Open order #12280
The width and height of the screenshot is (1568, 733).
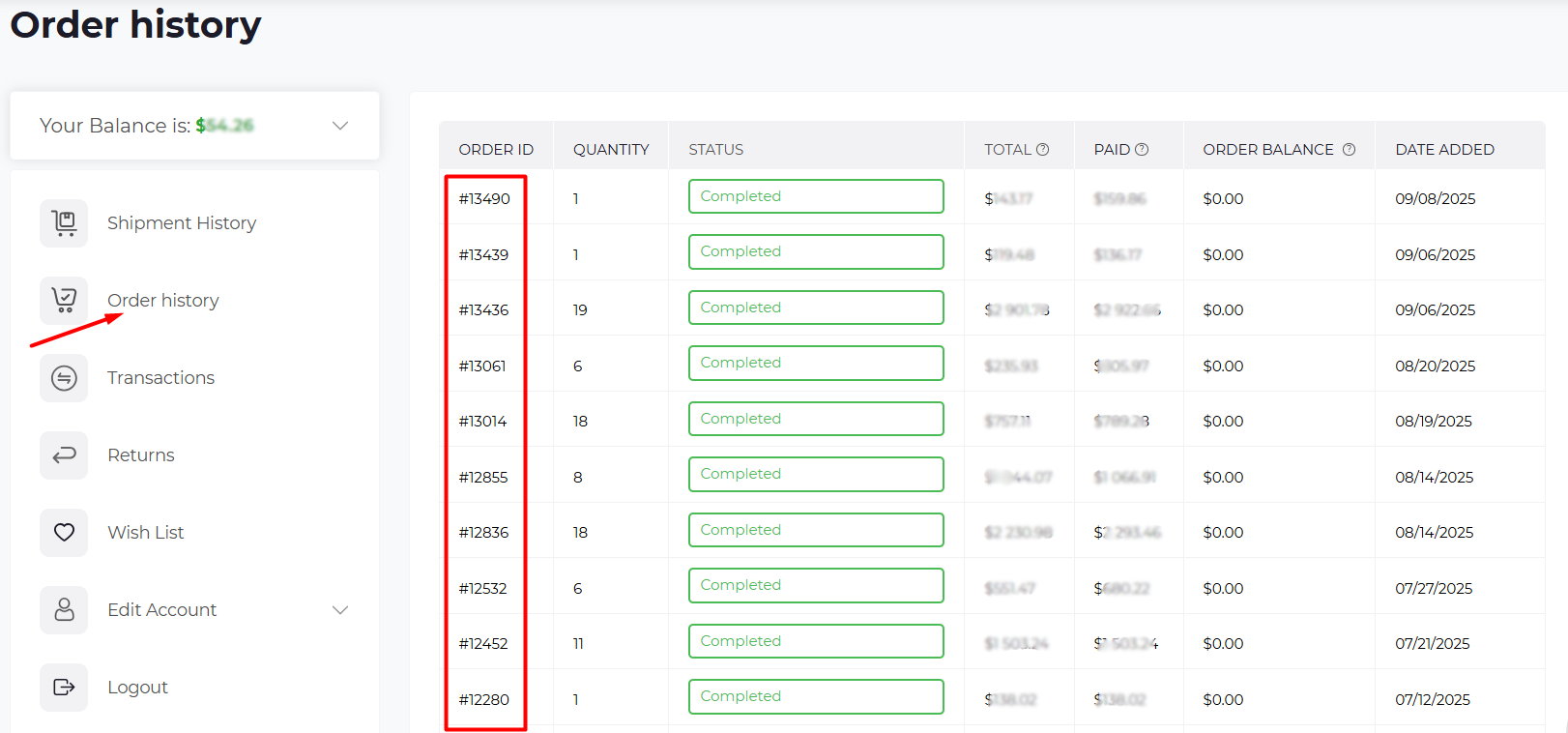coord(484,700)
